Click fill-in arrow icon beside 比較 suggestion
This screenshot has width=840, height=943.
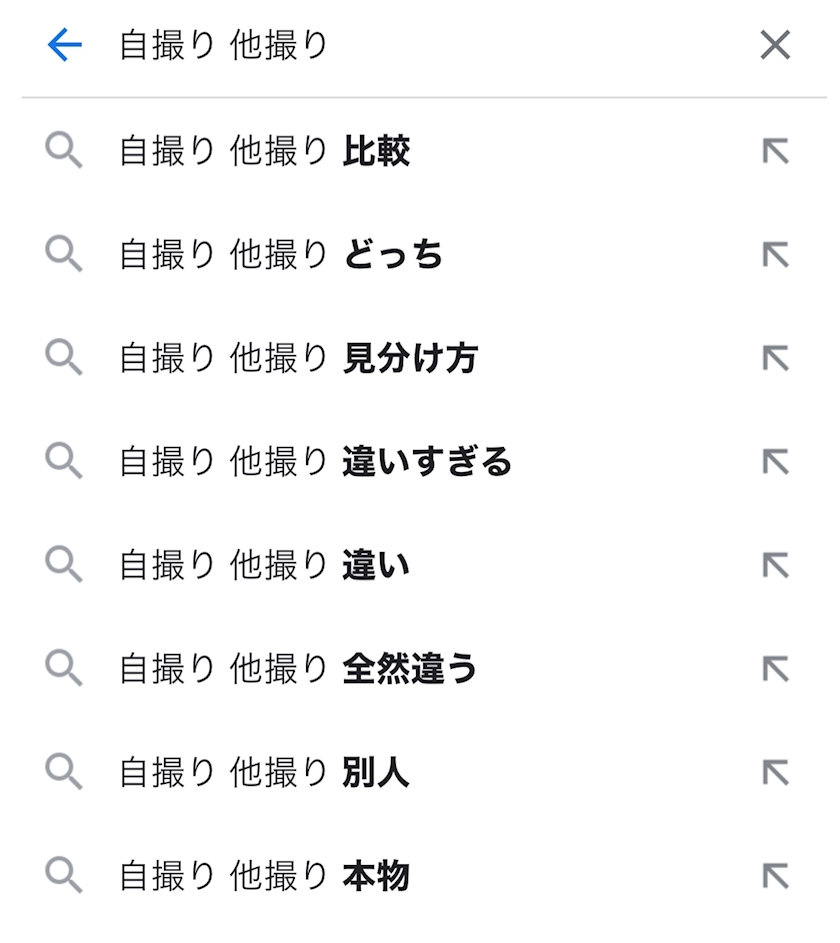775,152
